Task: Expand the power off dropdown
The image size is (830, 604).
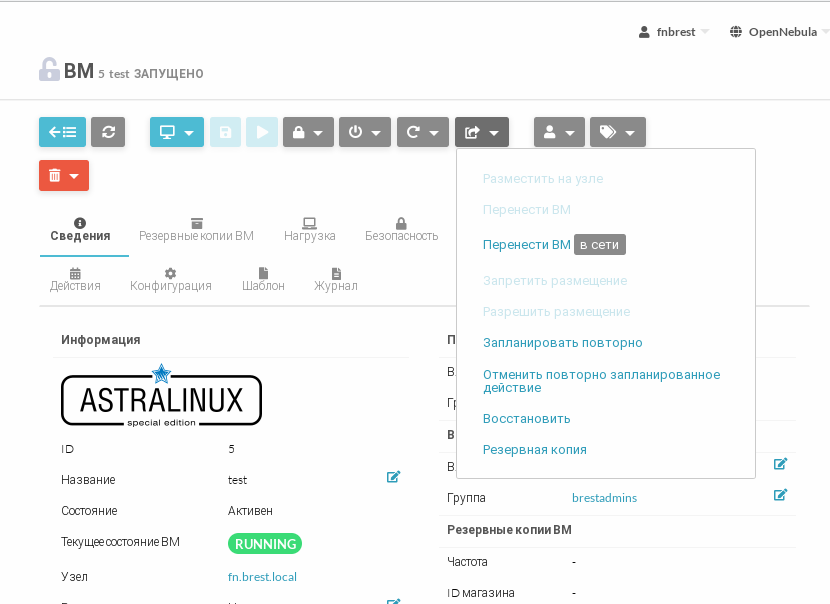Action: (x=364, y=132)
